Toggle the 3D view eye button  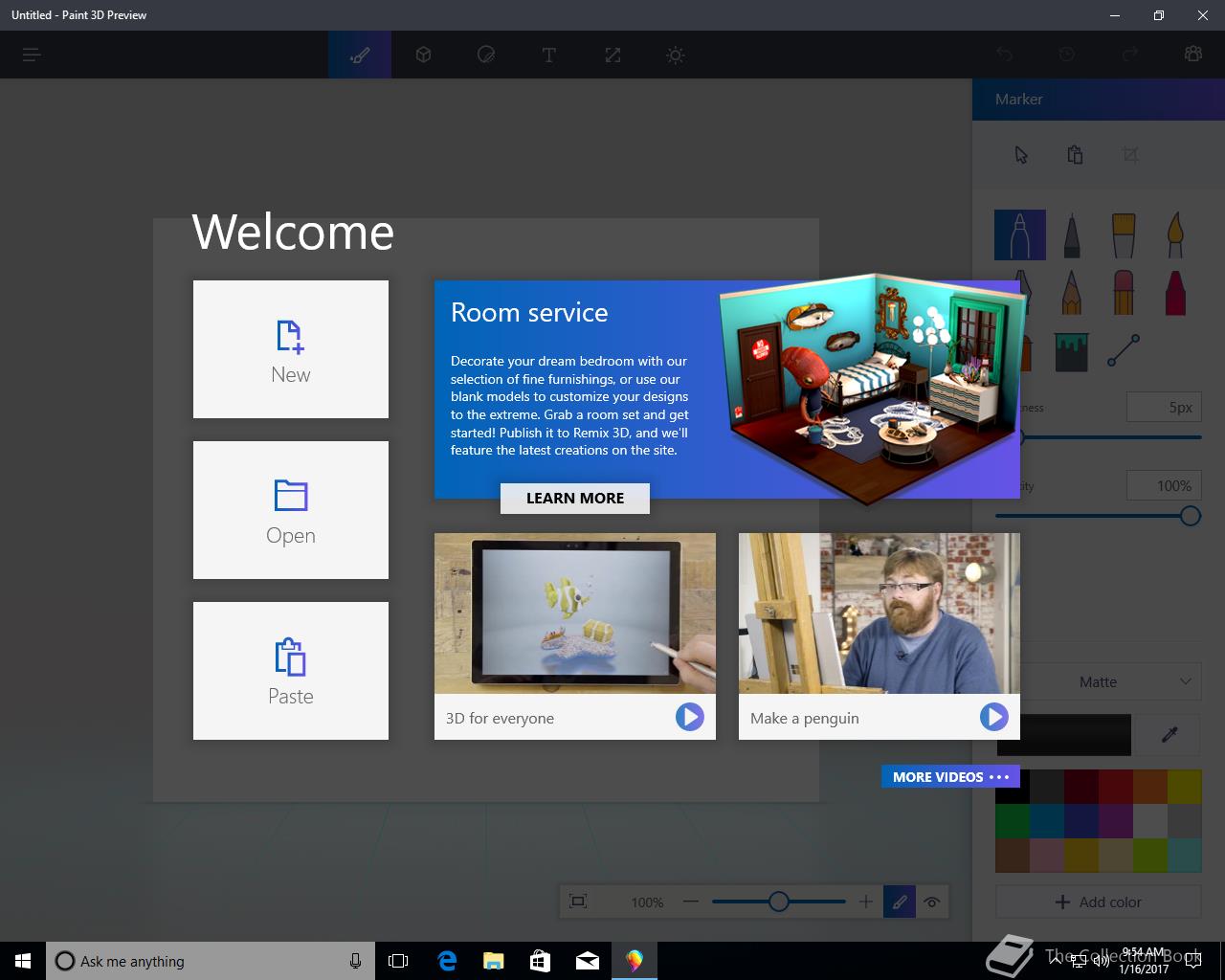coord(932,902)
